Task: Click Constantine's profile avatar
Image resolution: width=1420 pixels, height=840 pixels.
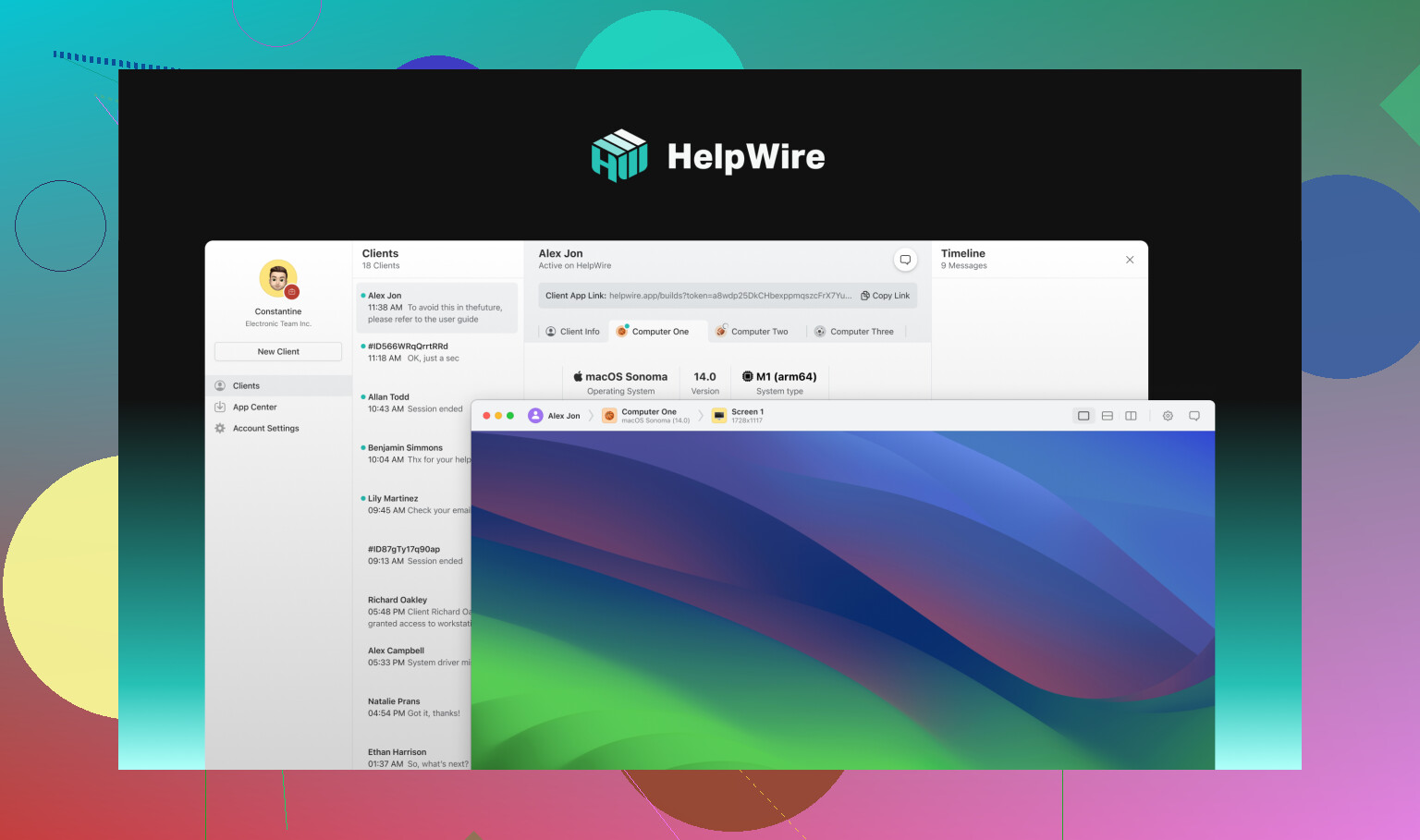Action: [x=278, y=279]
